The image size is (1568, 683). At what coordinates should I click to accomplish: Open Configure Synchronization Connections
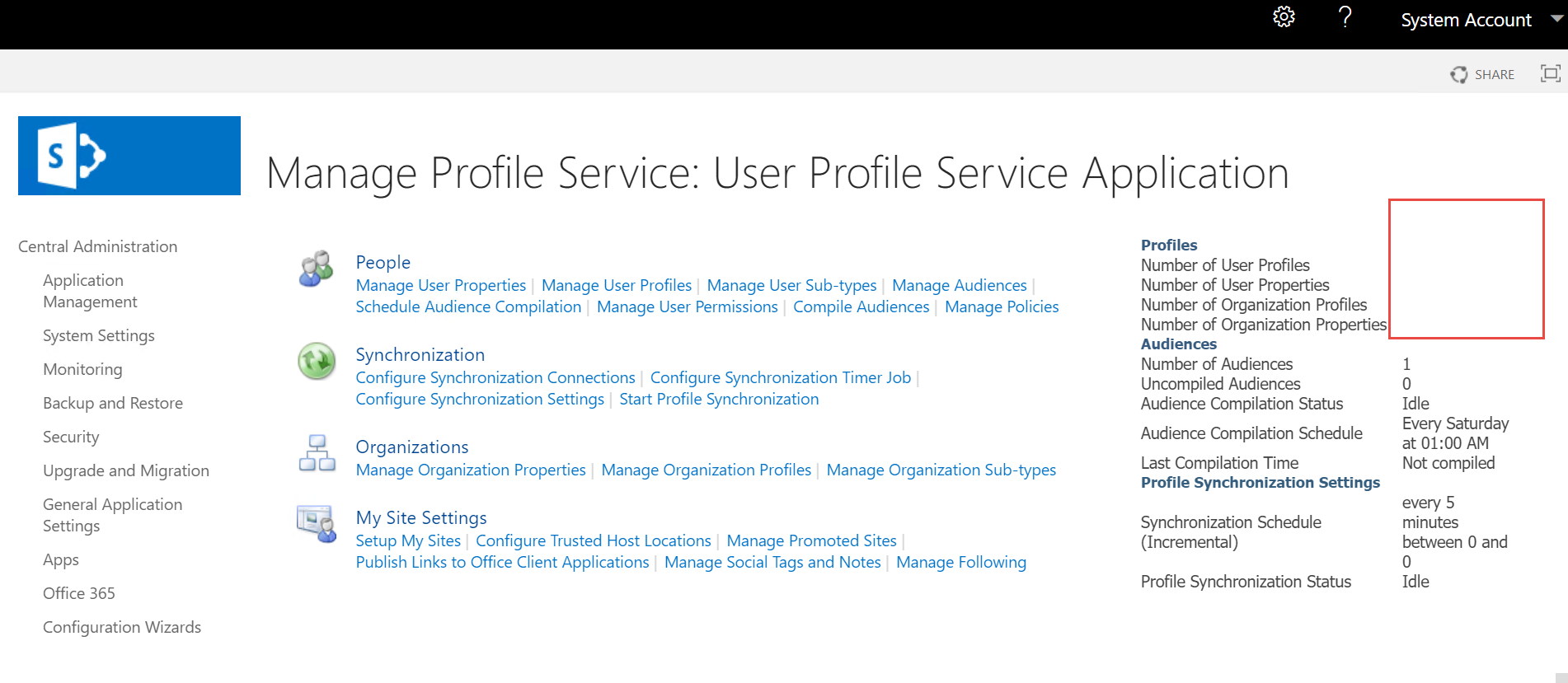pyautogui.click(x=495, y=377)
